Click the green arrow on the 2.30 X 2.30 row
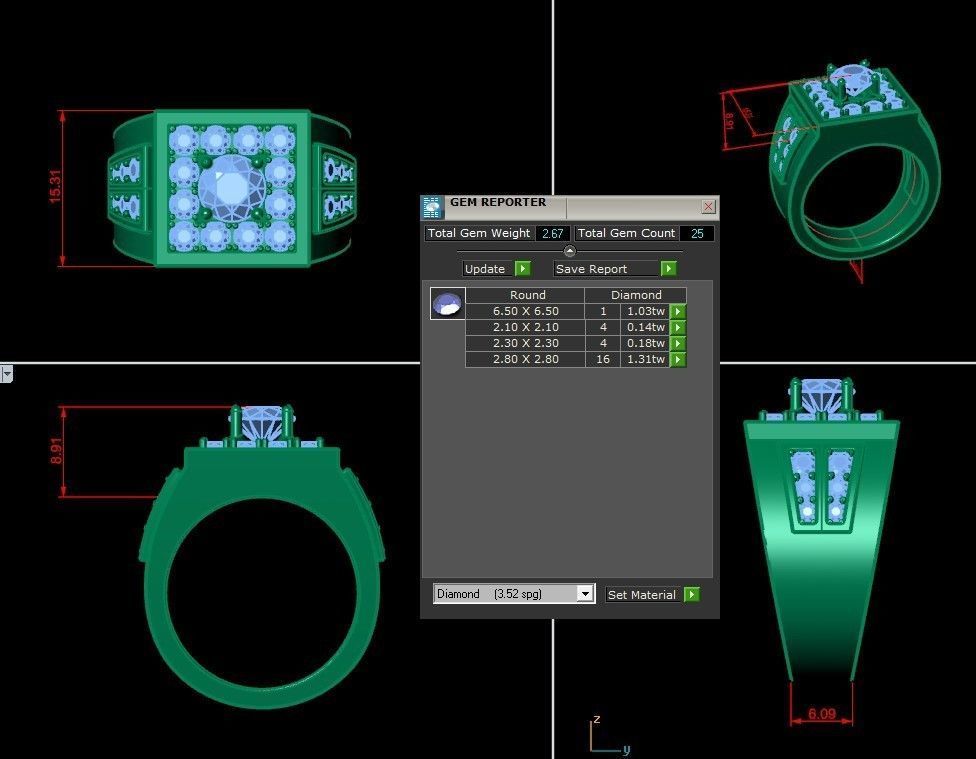Image resolution: width=976 pixels, height=759 pixels. pos(679,343)
